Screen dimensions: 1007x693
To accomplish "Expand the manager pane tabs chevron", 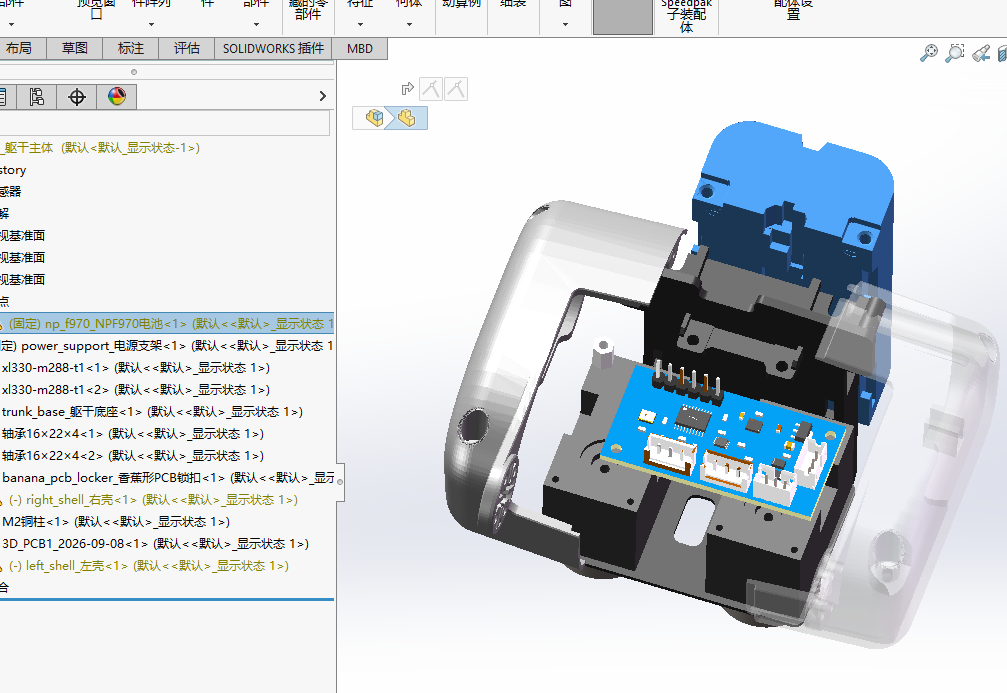I will 323,96.
